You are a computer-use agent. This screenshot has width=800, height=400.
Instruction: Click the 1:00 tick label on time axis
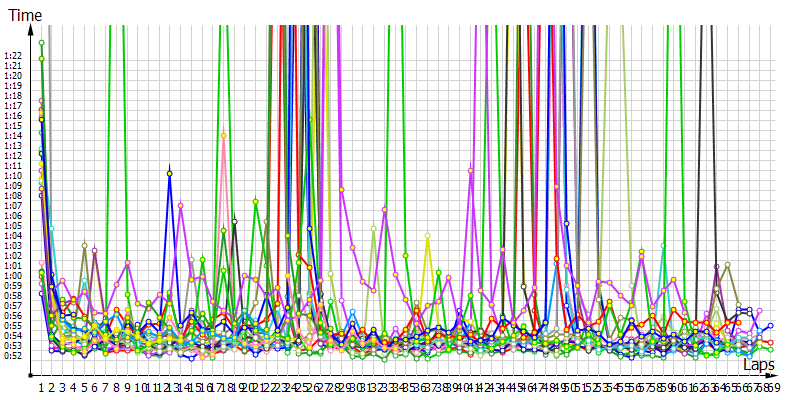click(13, 276)
